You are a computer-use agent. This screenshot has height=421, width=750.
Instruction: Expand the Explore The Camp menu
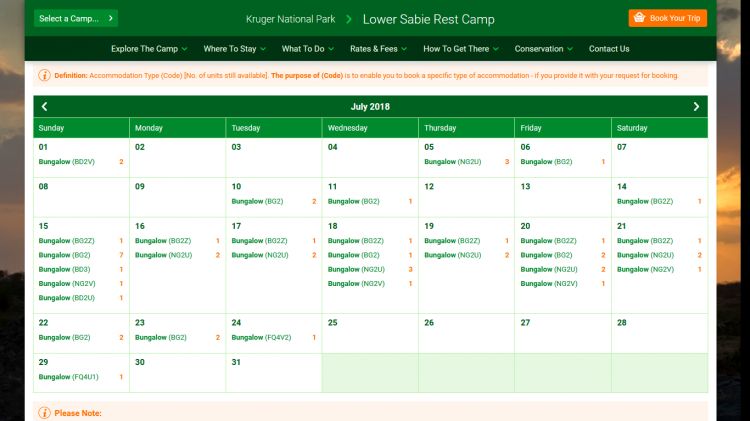pos(149,49)
